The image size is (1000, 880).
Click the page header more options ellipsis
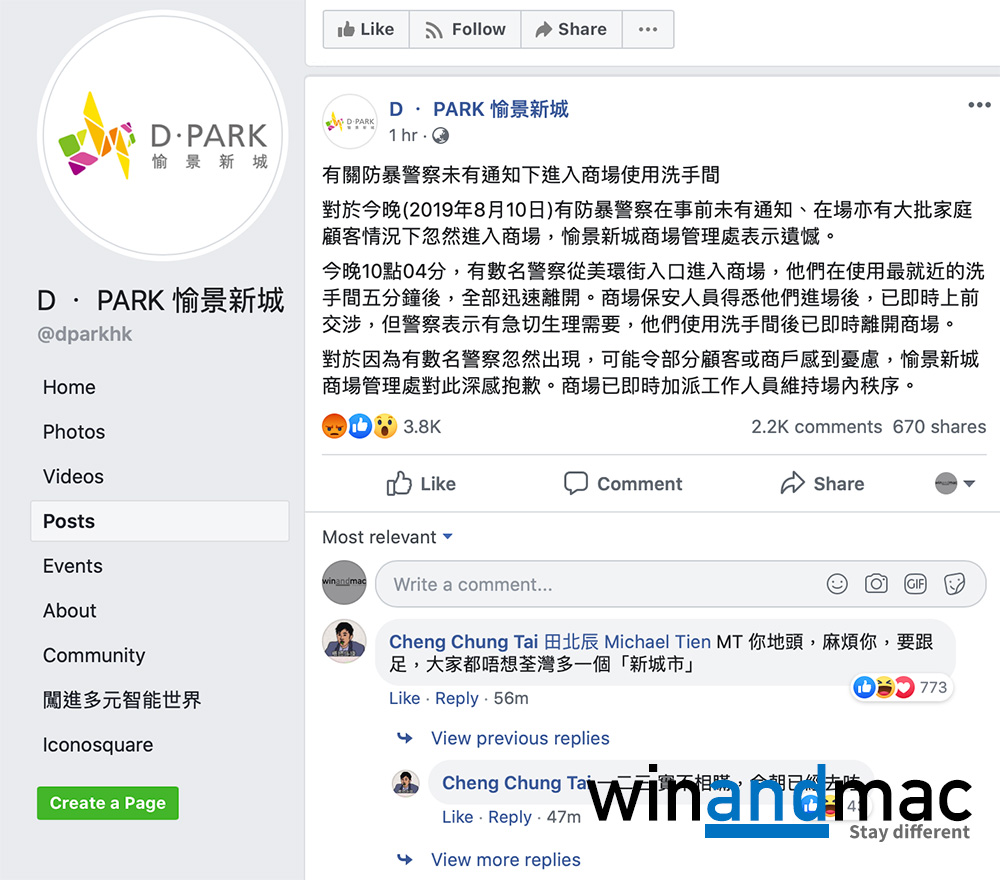click(x=648, y=29)
